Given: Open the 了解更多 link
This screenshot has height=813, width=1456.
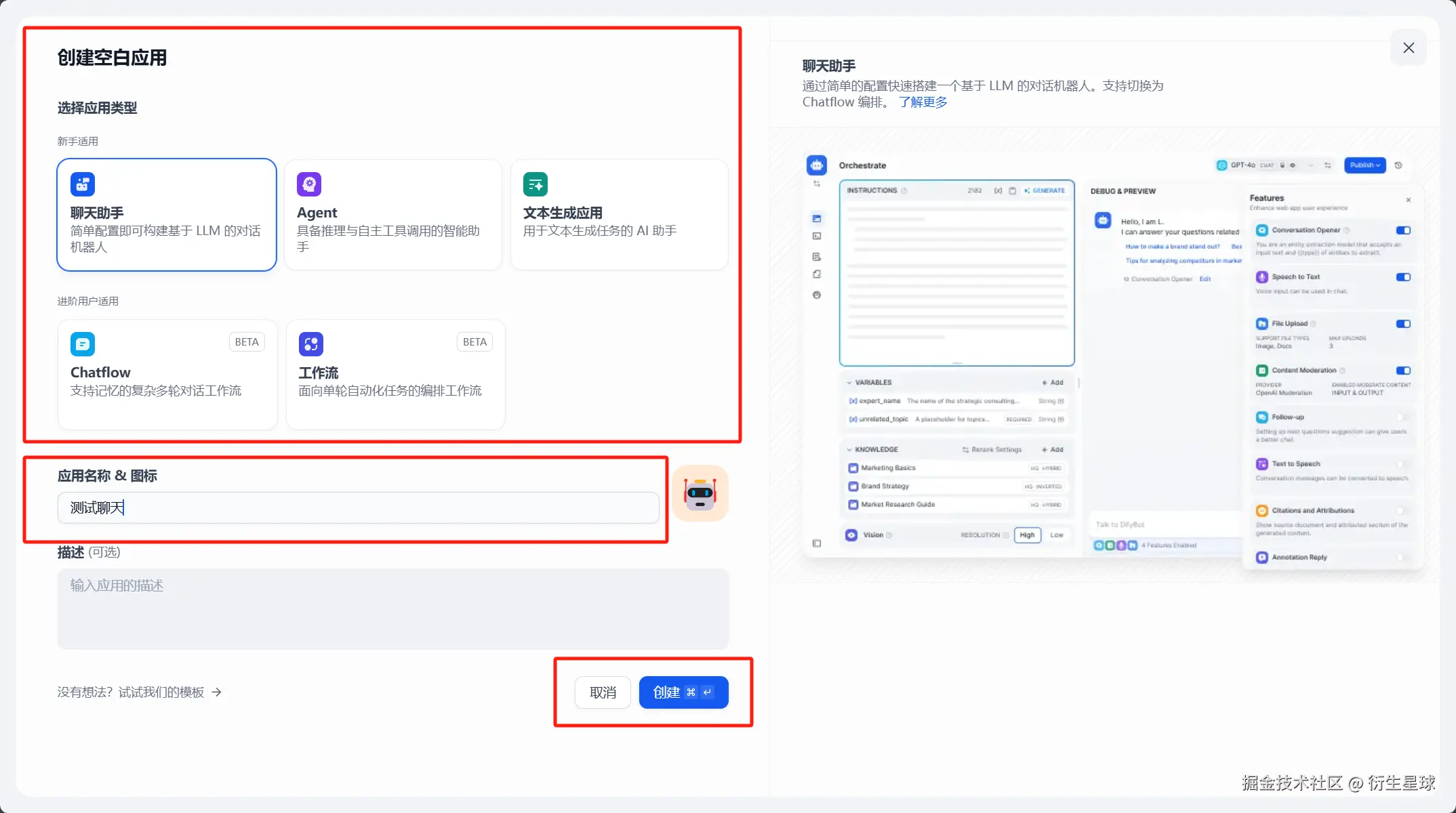Looking at the screenshot, I should [x=923, y=102].
